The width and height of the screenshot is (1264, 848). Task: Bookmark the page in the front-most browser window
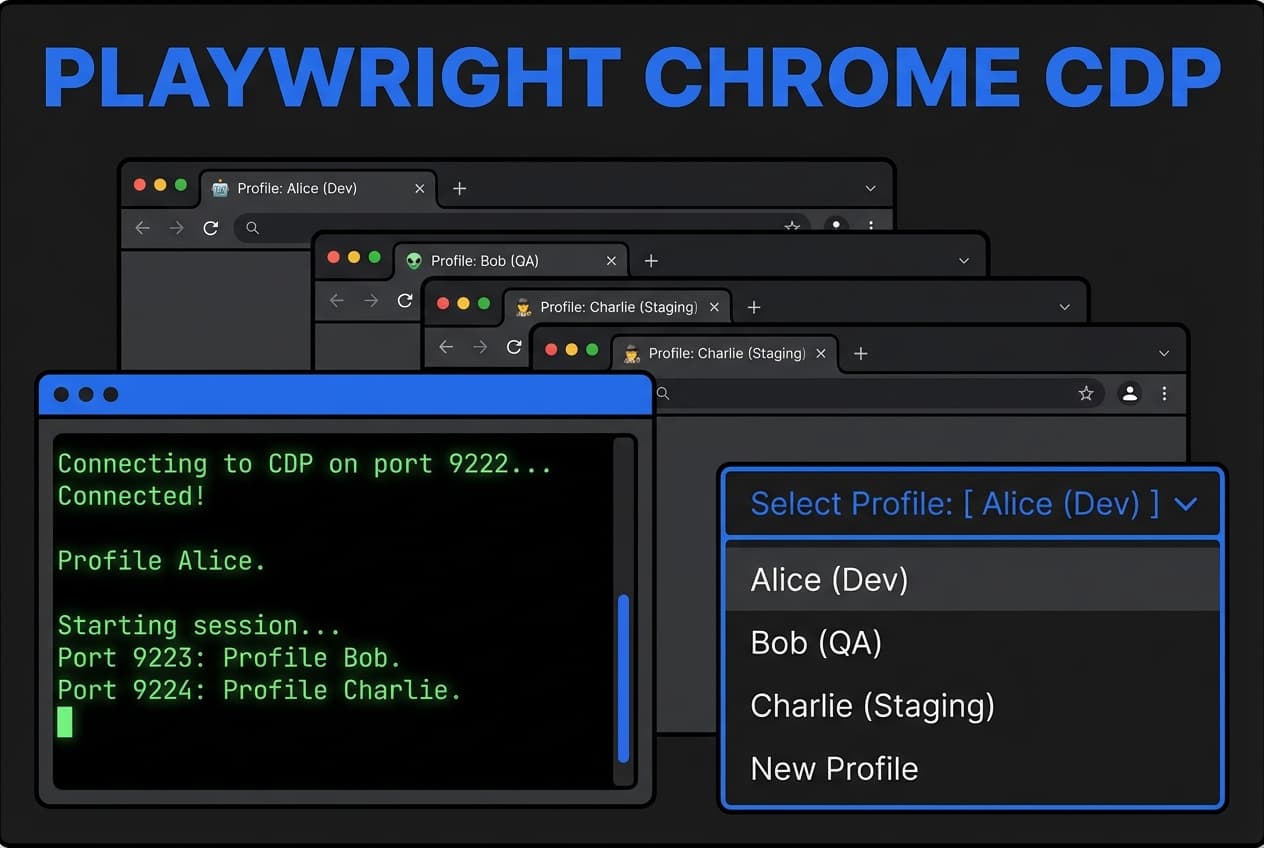pos(1086,394)
